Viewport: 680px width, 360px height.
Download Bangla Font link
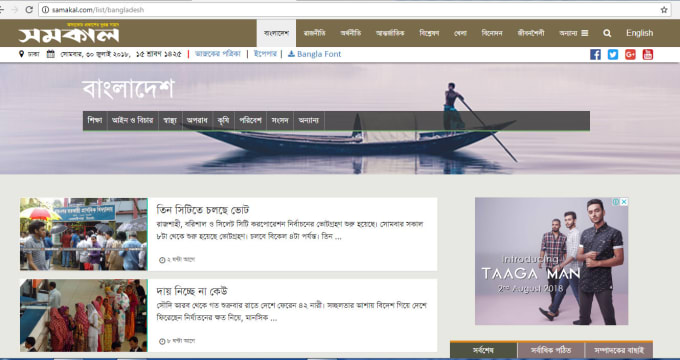point(314,54)
